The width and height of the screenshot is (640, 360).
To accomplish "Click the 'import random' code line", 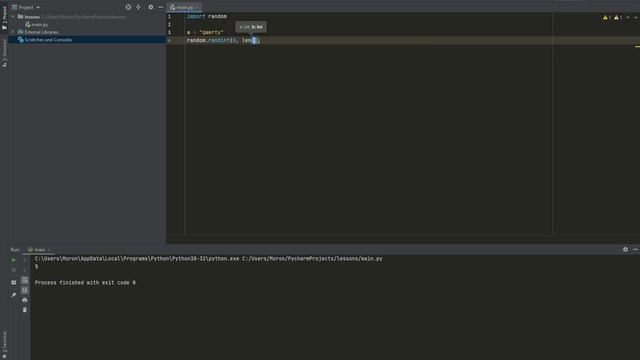I will coord(207,16).
